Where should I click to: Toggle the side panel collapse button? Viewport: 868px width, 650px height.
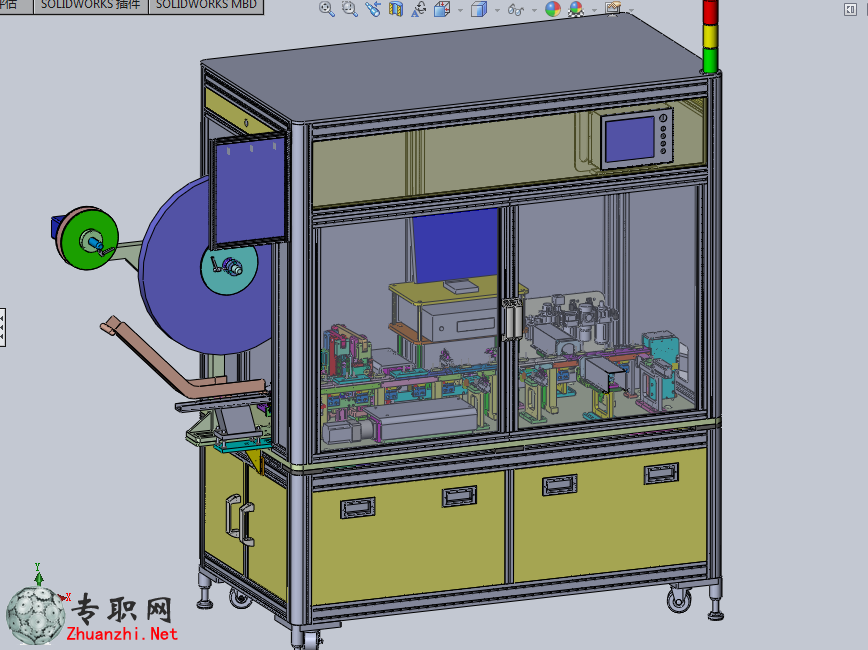[x=850, y=9]
